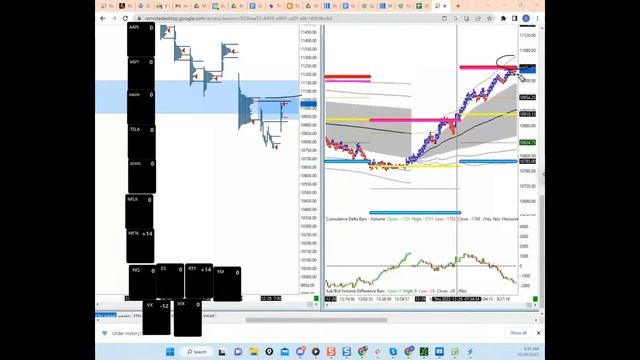The width and height of the screenshot is (640, 360).
Task: Click the page vertical scrollbar on right
Action: 542,252
